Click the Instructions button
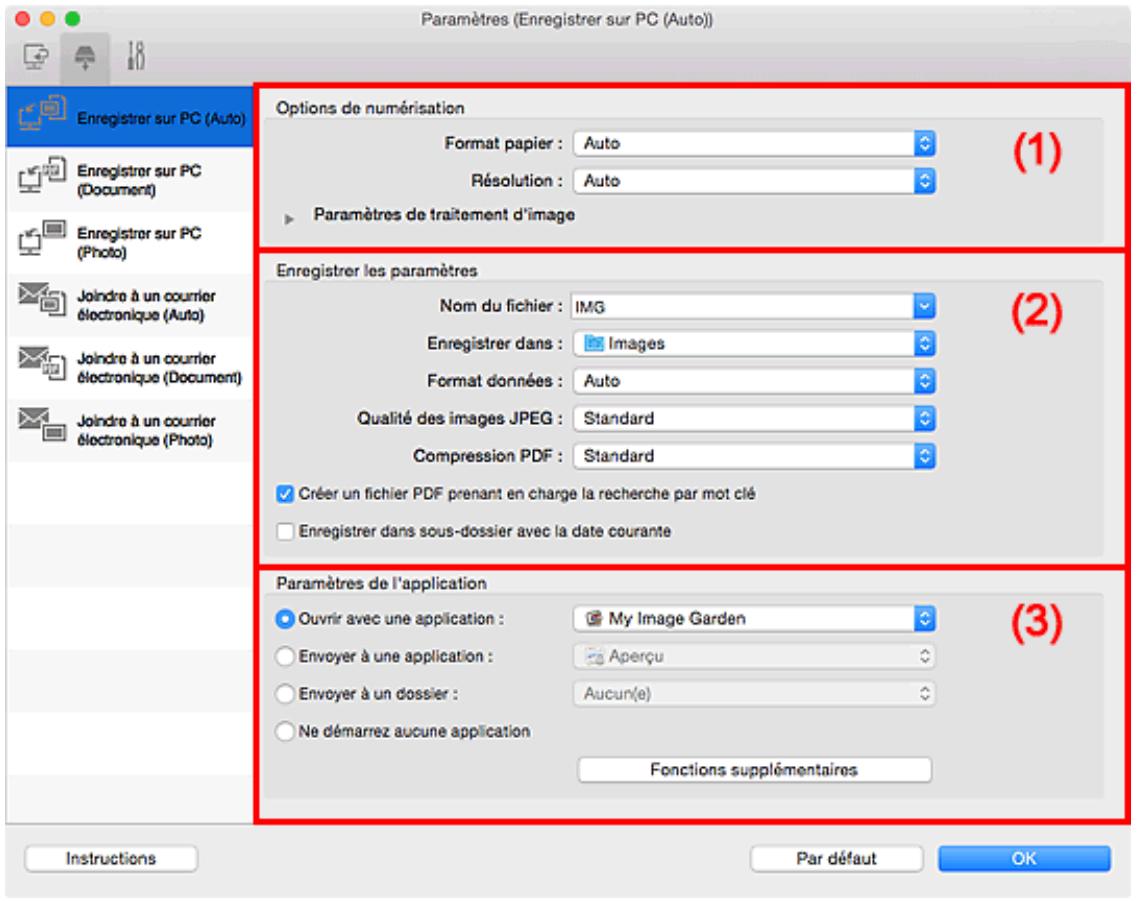 [111, 859]
